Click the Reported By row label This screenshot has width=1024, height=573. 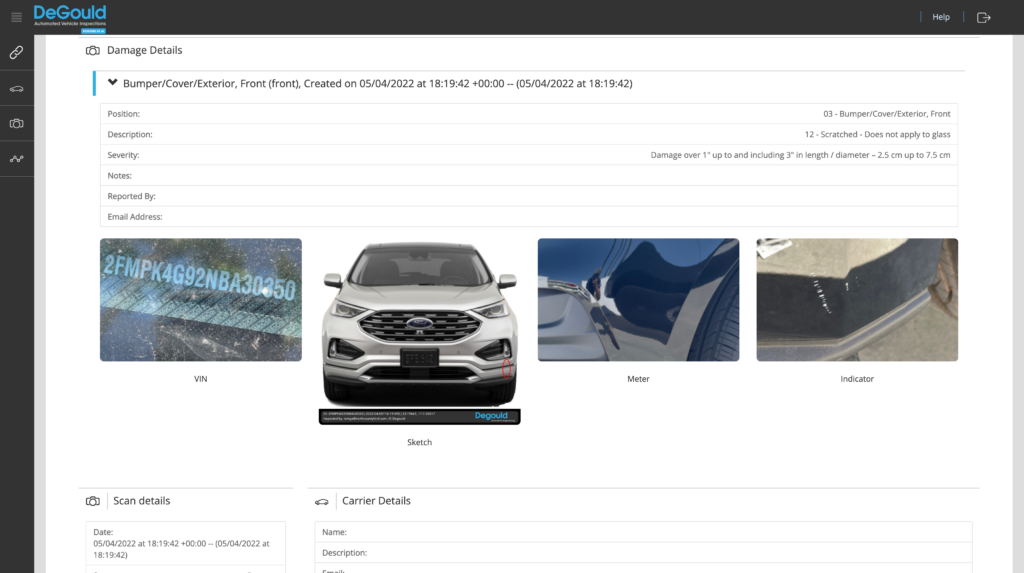coord(131,196)
